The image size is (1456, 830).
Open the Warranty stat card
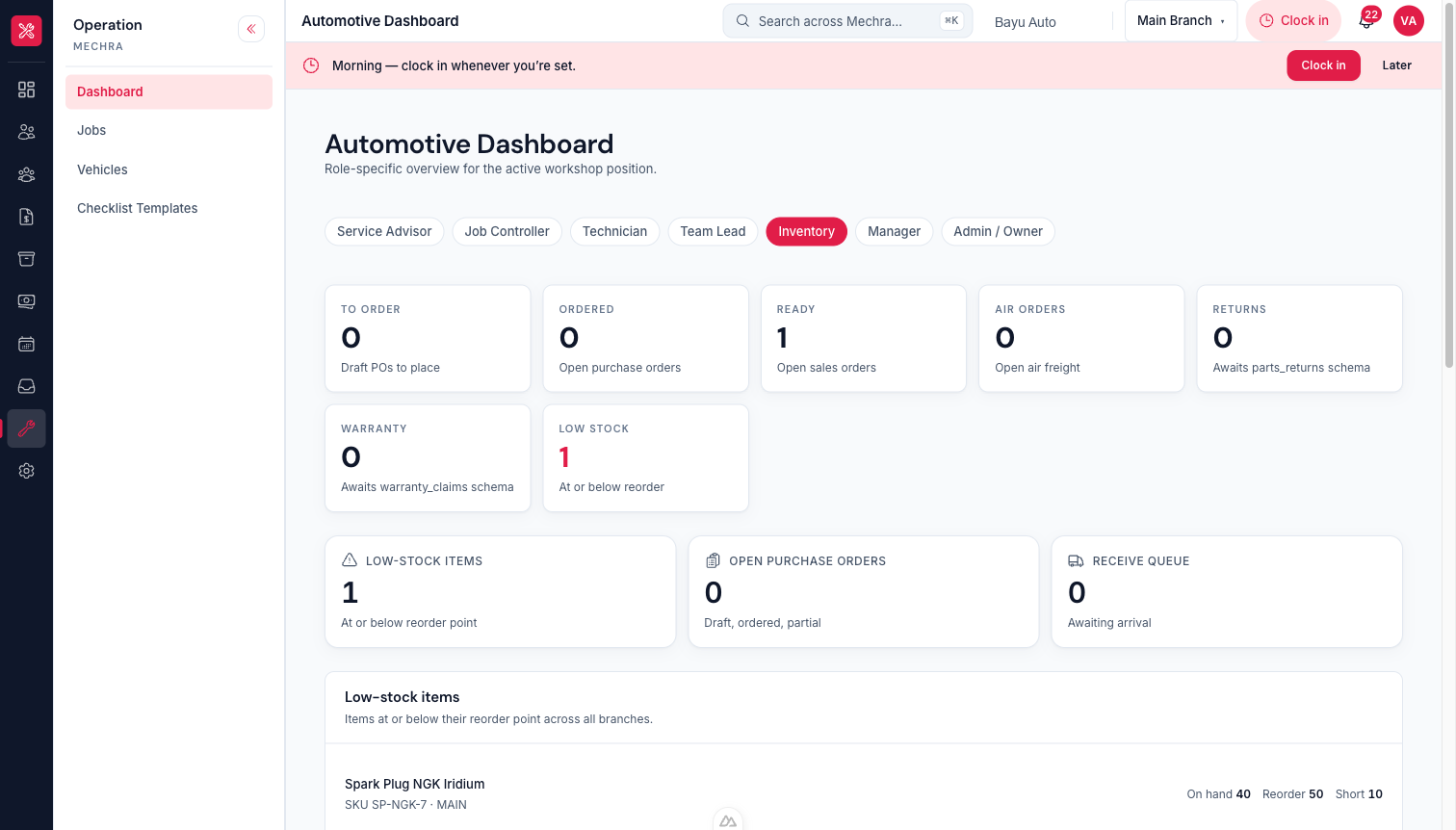point(428,457)
